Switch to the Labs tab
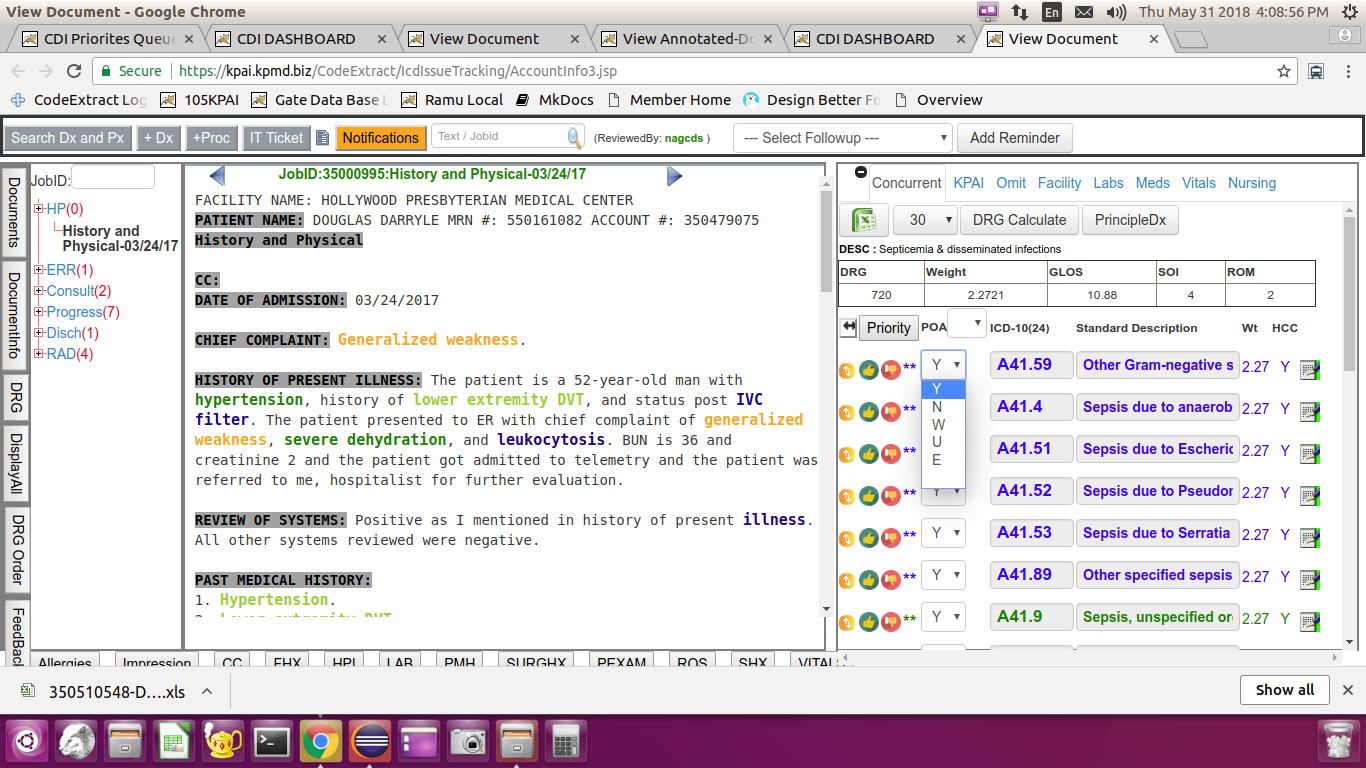This screenshot has height=768, width=1366. coord(1108,183)
